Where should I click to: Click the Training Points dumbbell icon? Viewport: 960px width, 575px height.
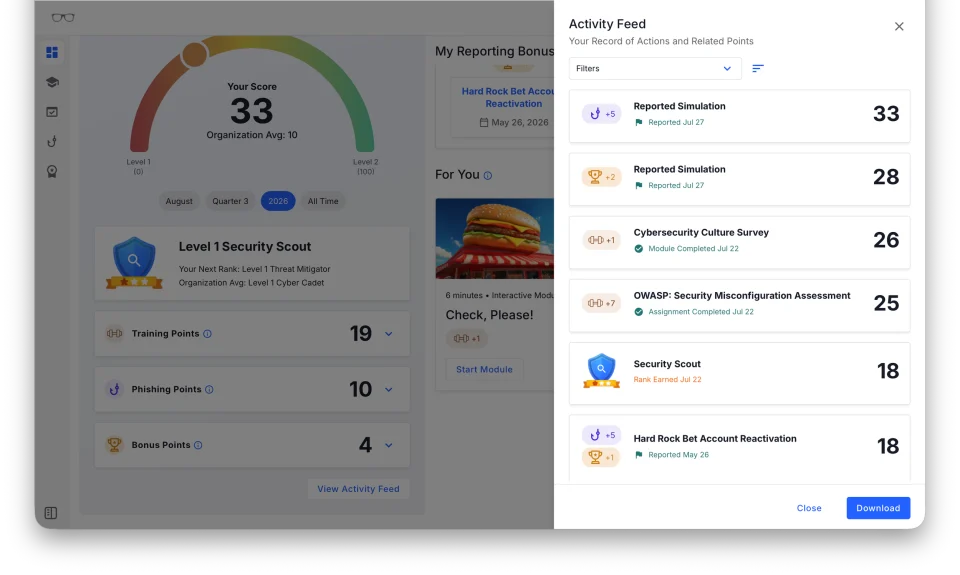click(114, 334)
